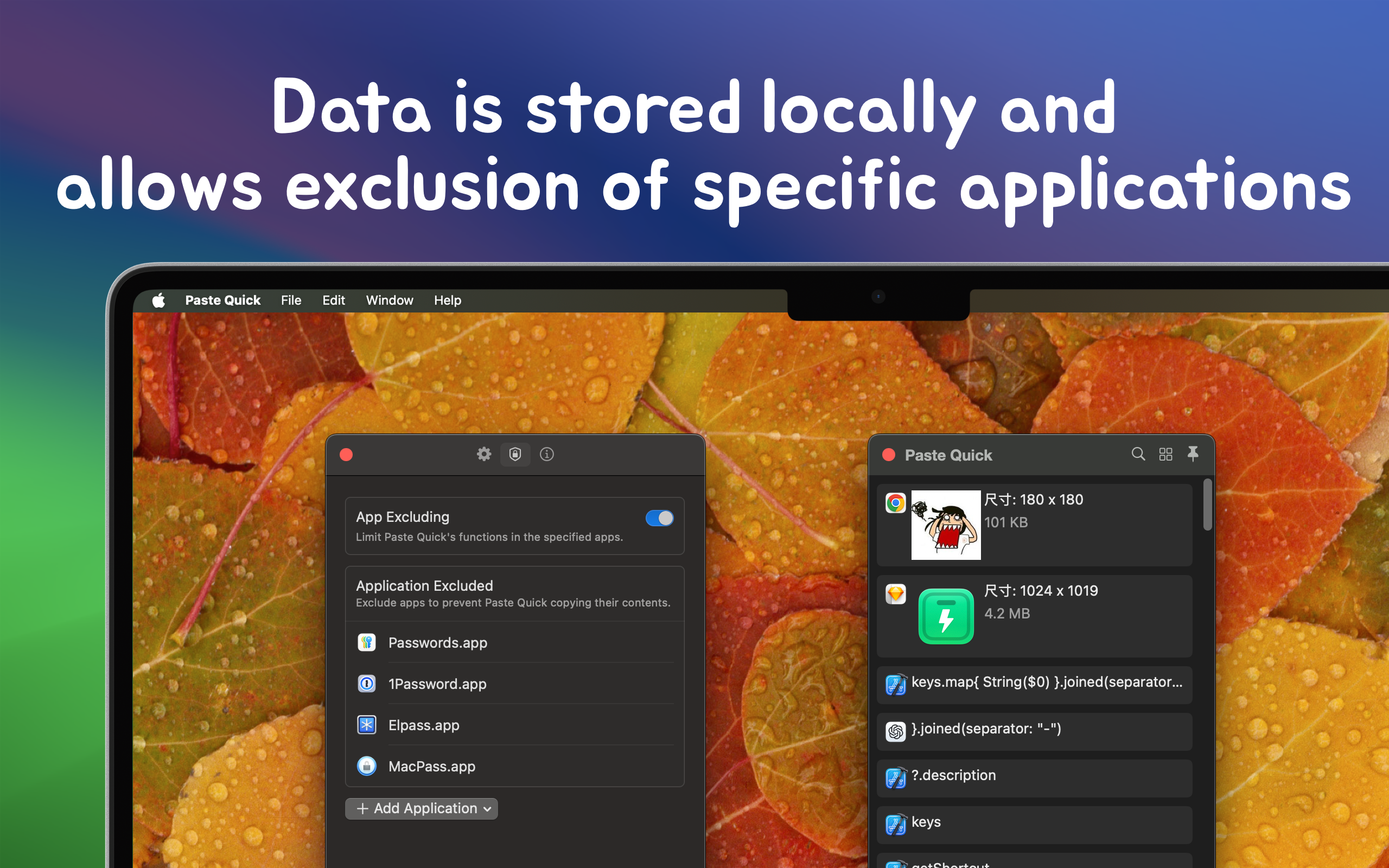Click the search magnifier in Paste Quick
This screenshot has height=868, width=1389.
coord(1138,454)
